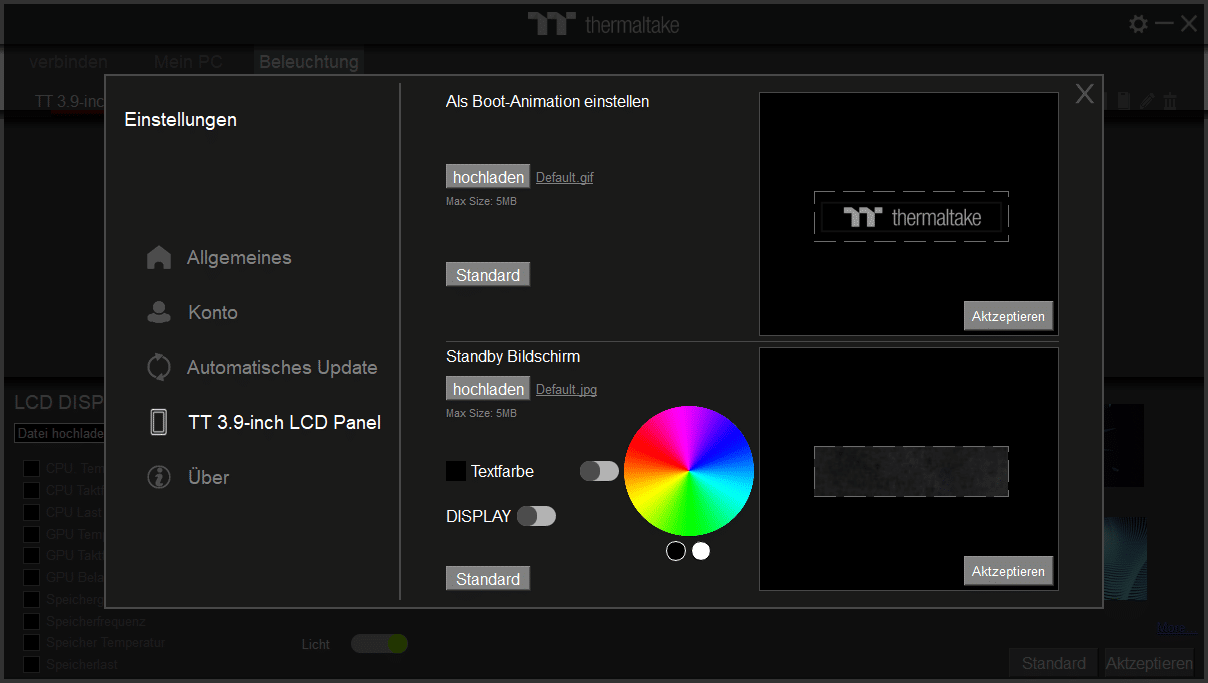Close the Einstellungen dialog with the X
The height and width of the screenshot is (683, 1208).
coord(1085,95)
